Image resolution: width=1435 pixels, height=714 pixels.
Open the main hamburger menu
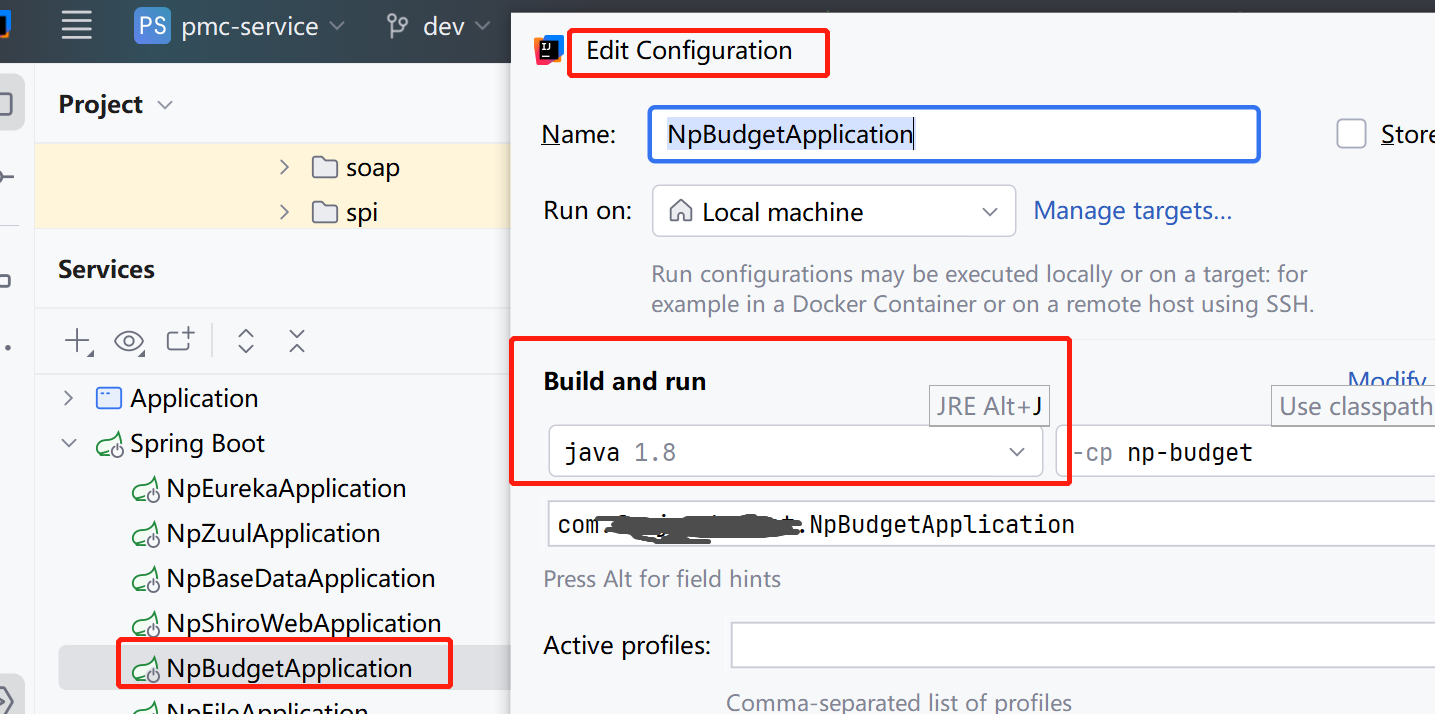tap(77, 26)
